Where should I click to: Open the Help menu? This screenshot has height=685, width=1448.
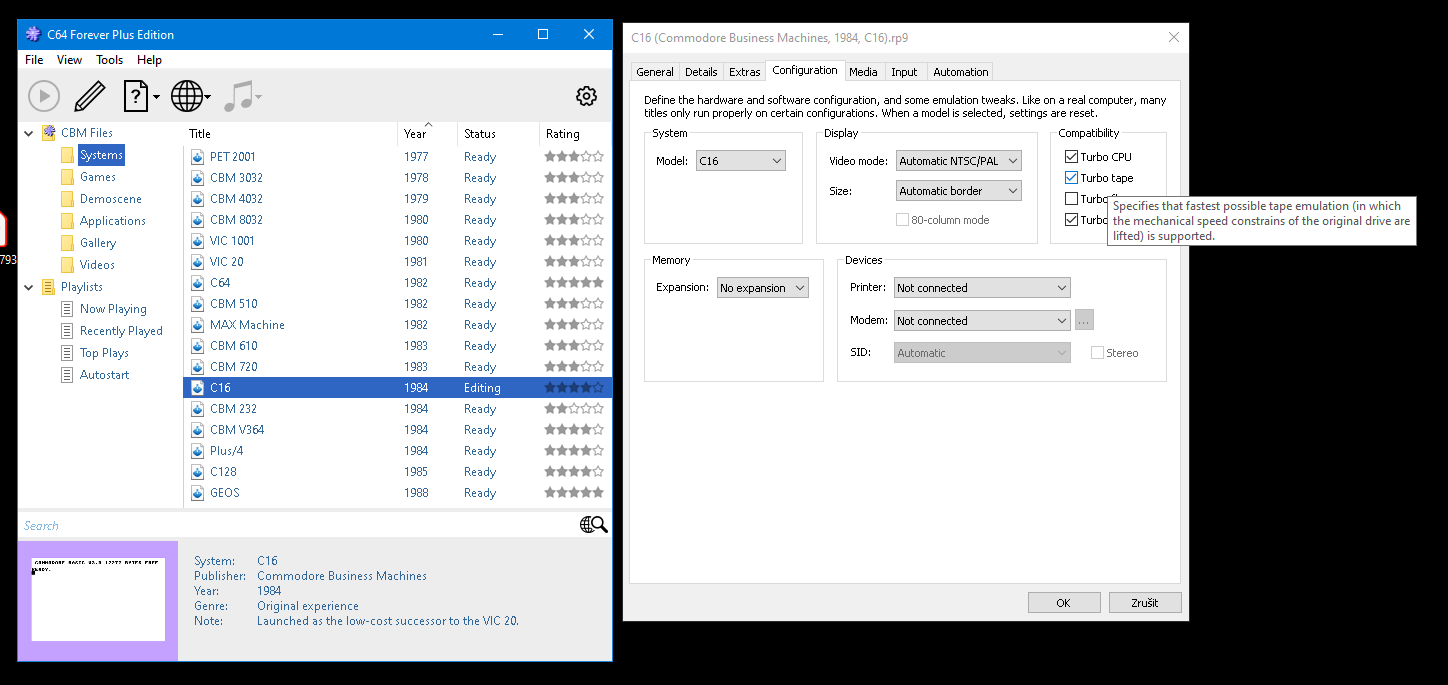point(149,60)
